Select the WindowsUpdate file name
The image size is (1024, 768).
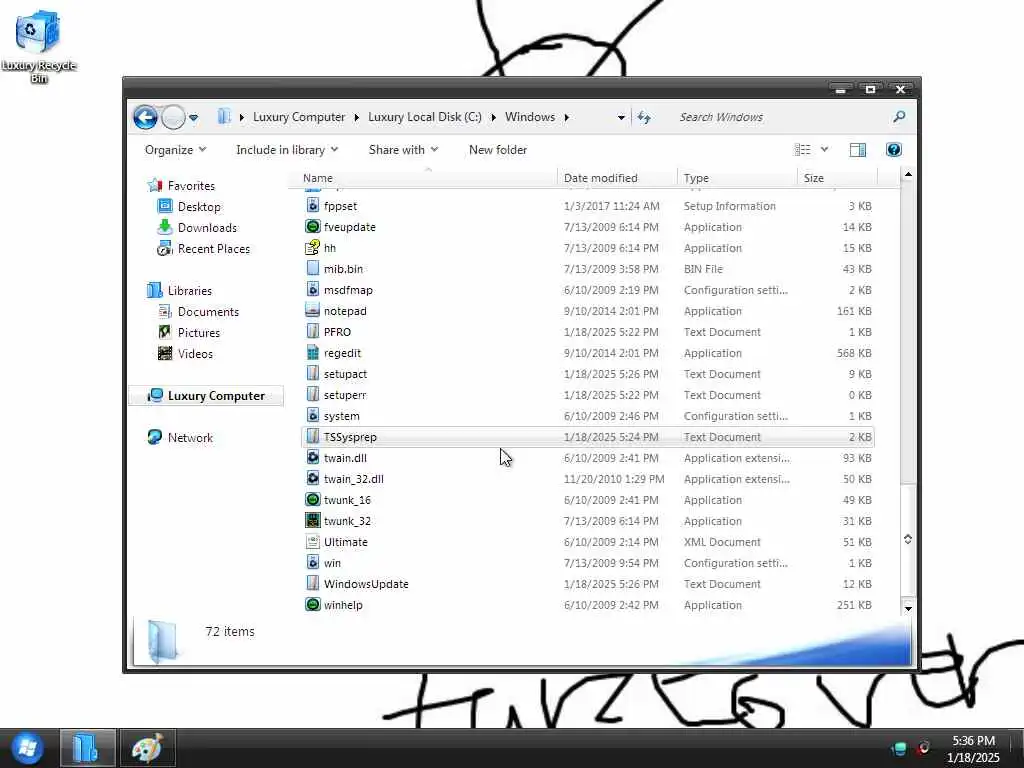366,584
